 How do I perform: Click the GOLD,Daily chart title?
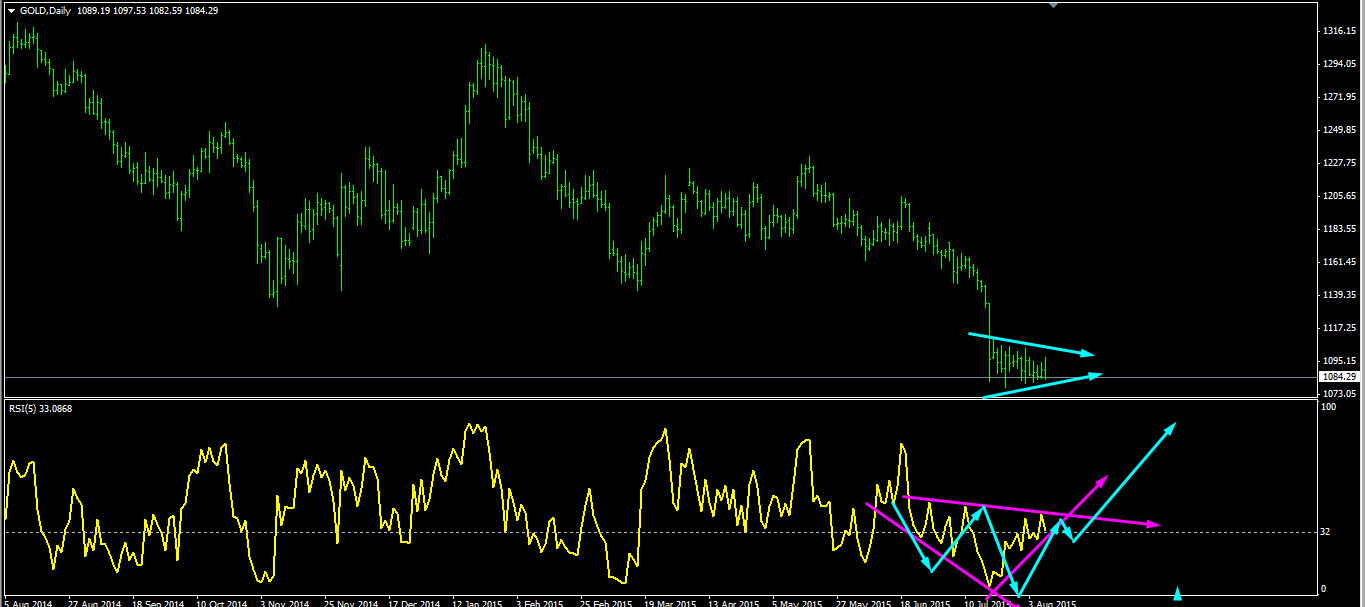pos(45,10)
